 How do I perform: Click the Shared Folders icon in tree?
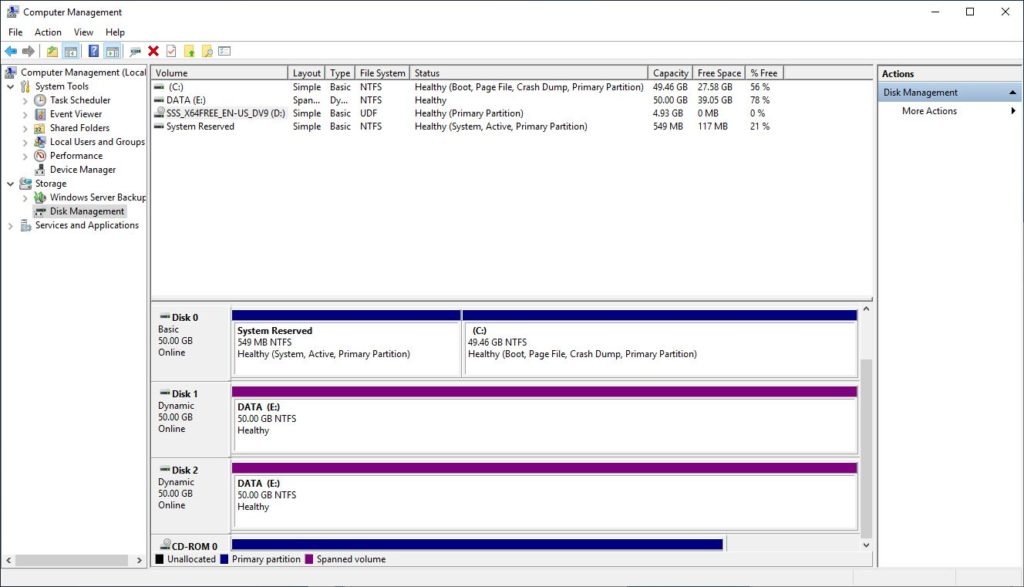(40, 128)
